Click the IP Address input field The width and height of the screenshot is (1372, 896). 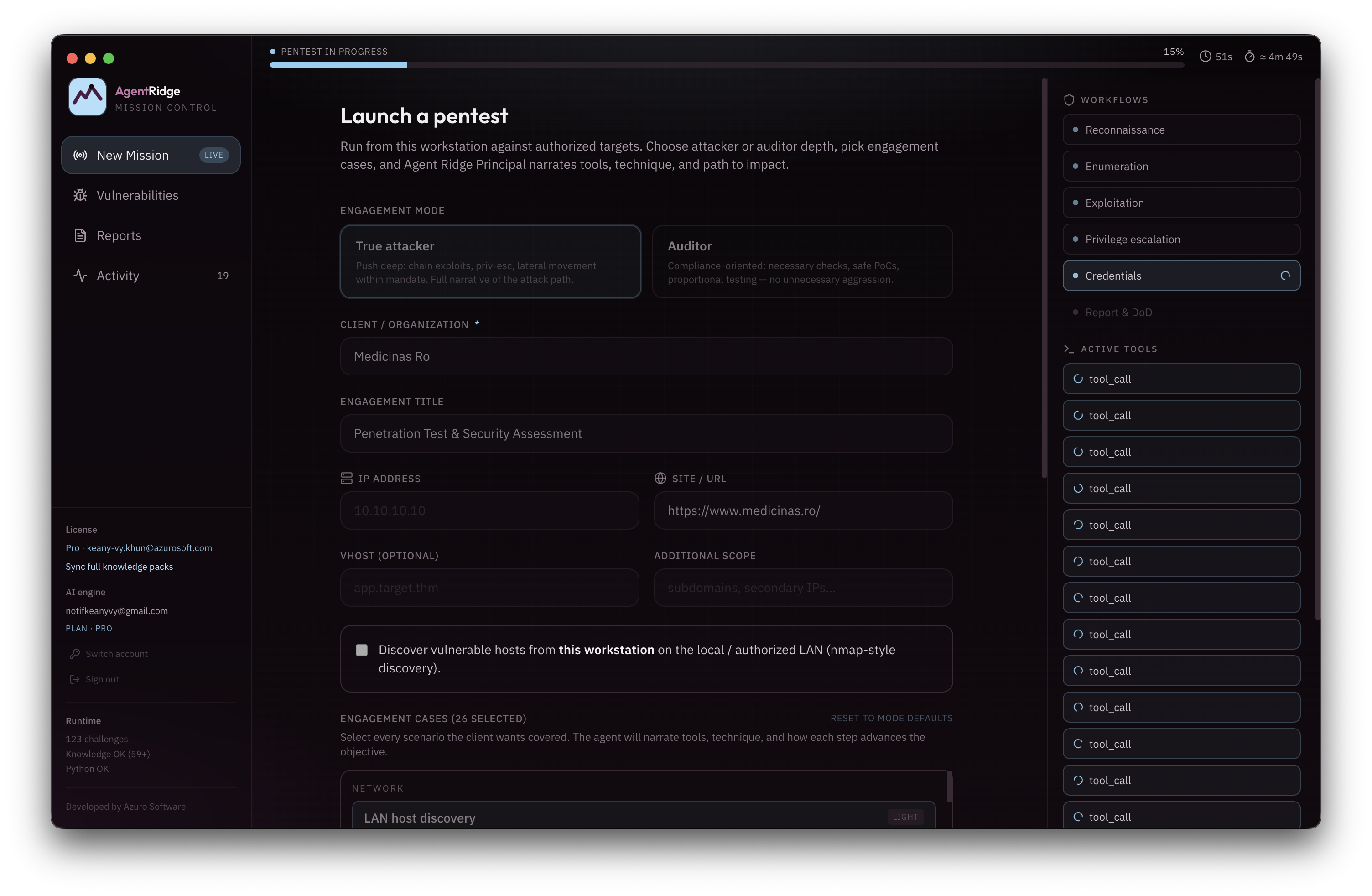(489, 511)
